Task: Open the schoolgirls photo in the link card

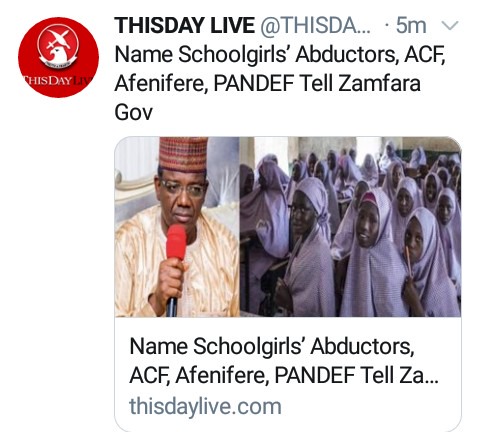Action: pyautogui.click(x=350, y=227)
